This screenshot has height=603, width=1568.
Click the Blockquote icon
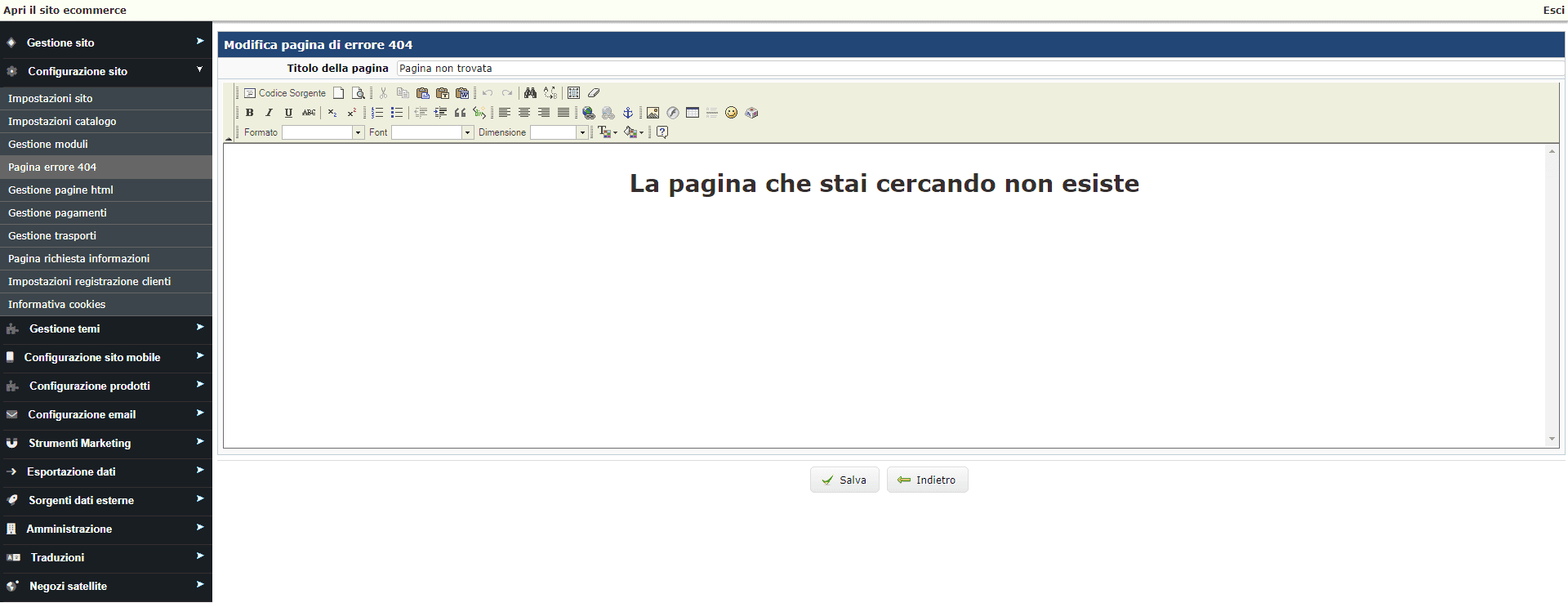[460, 113]
